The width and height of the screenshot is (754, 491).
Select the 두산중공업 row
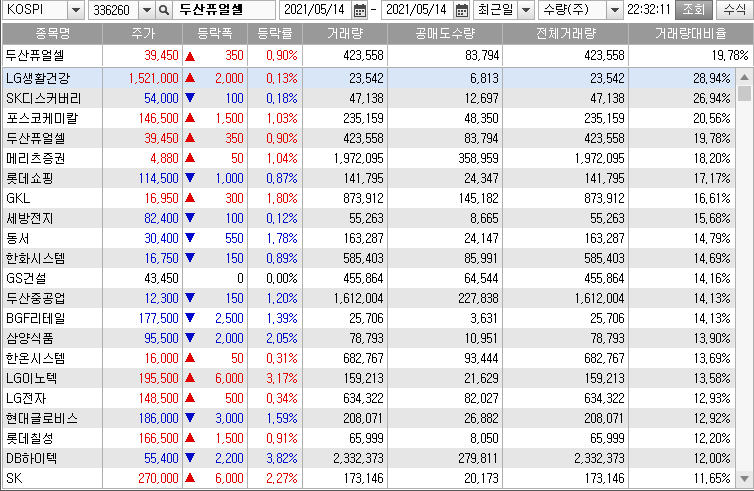point(369,298)
